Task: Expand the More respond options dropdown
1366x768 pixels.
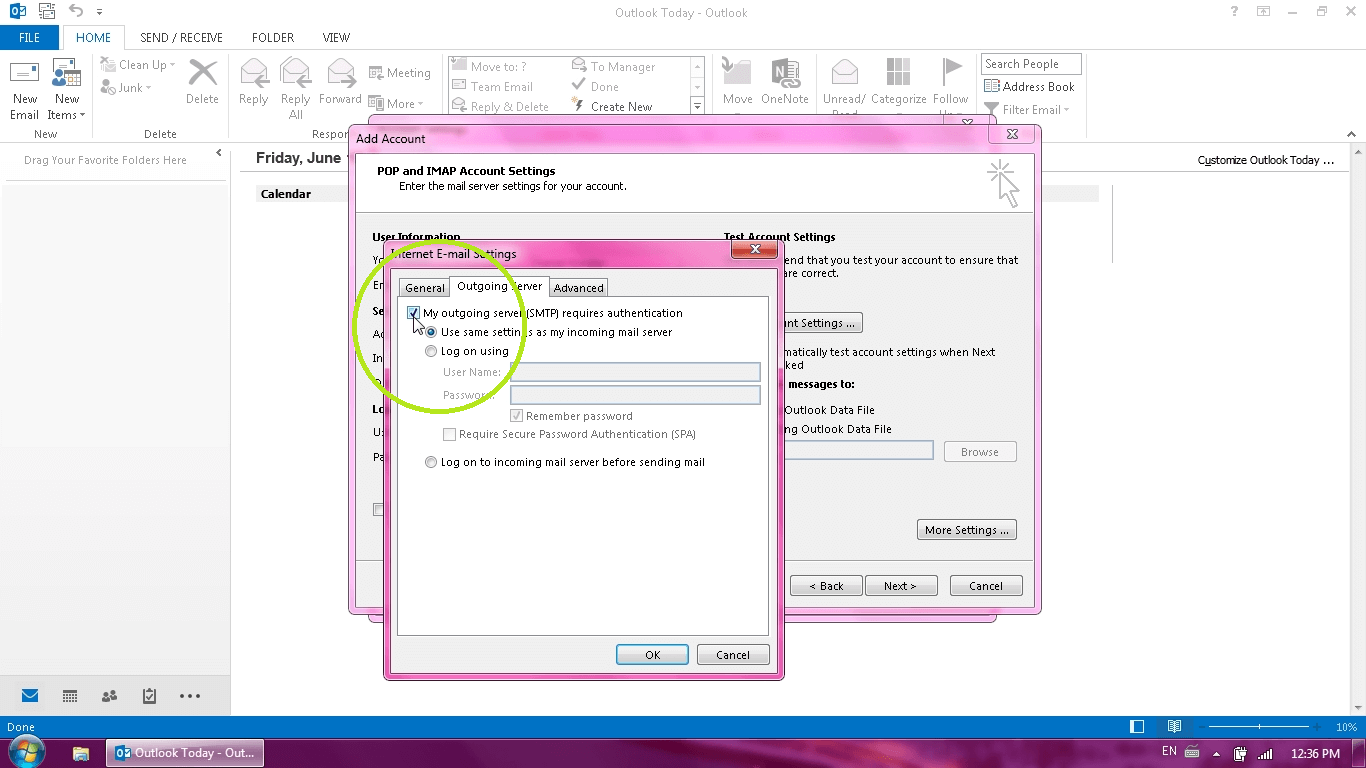Action: (396, 103)
